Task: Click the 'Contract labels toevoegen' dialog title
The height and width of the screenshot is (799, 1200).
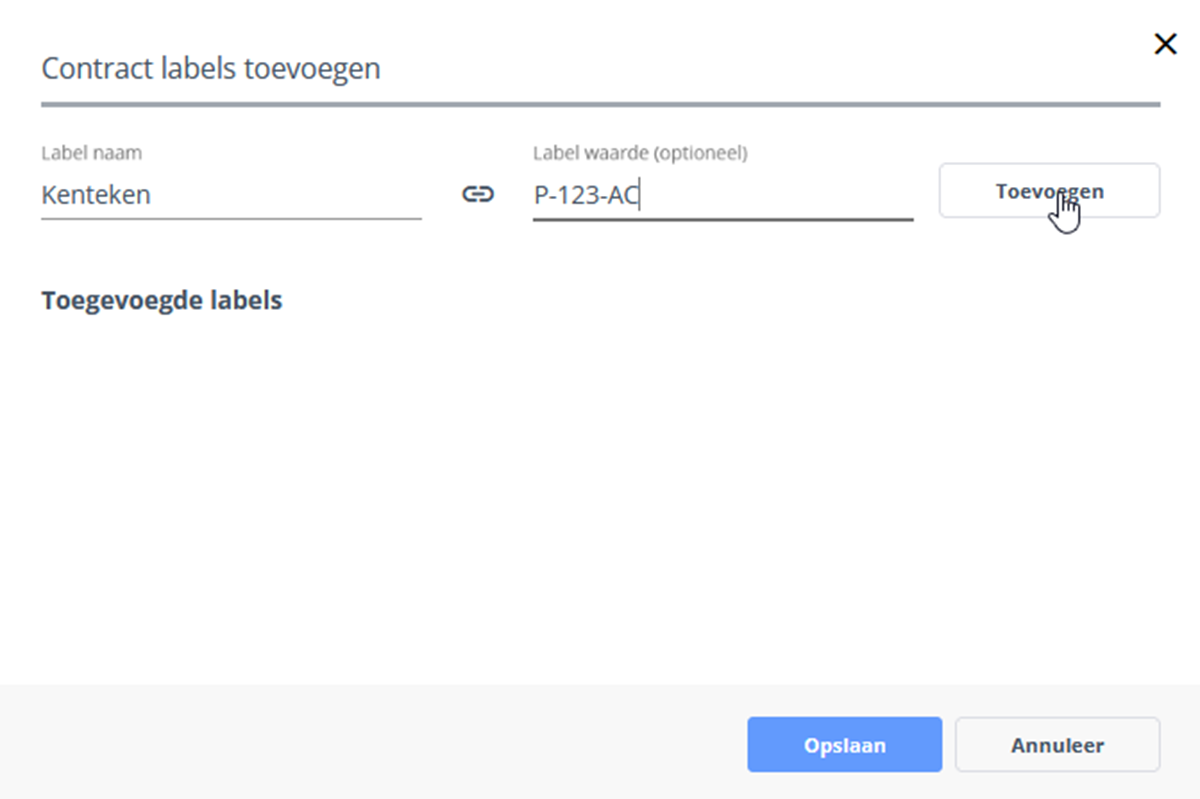Action: 210,69
